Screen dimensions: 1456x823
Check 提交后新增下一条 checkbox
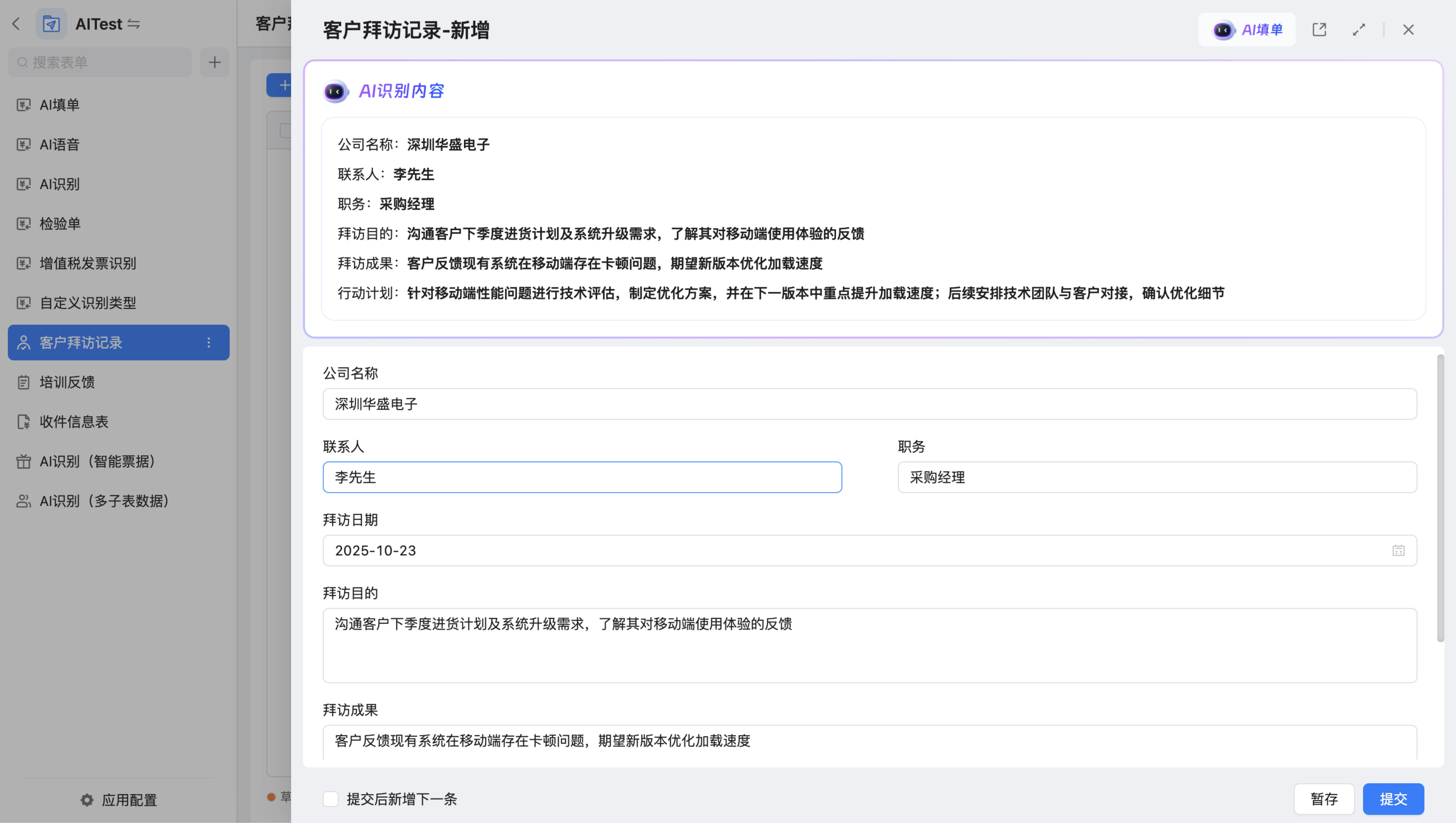click(x=331, y=799)
